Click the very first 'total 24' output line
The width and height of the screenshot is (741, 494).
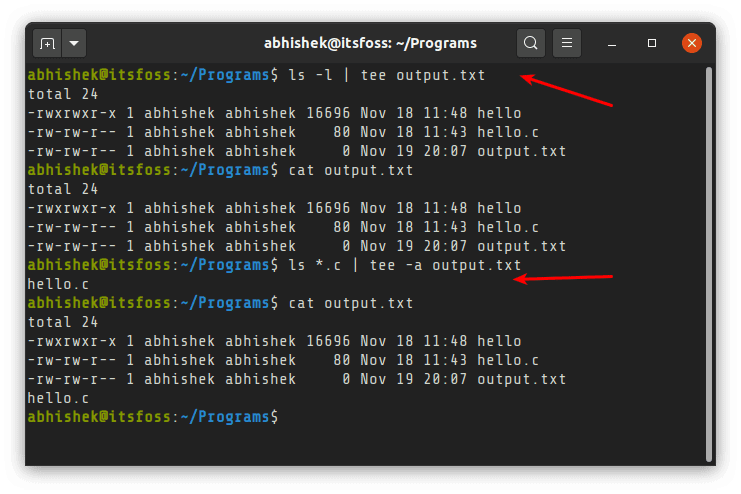pos(64,94)
